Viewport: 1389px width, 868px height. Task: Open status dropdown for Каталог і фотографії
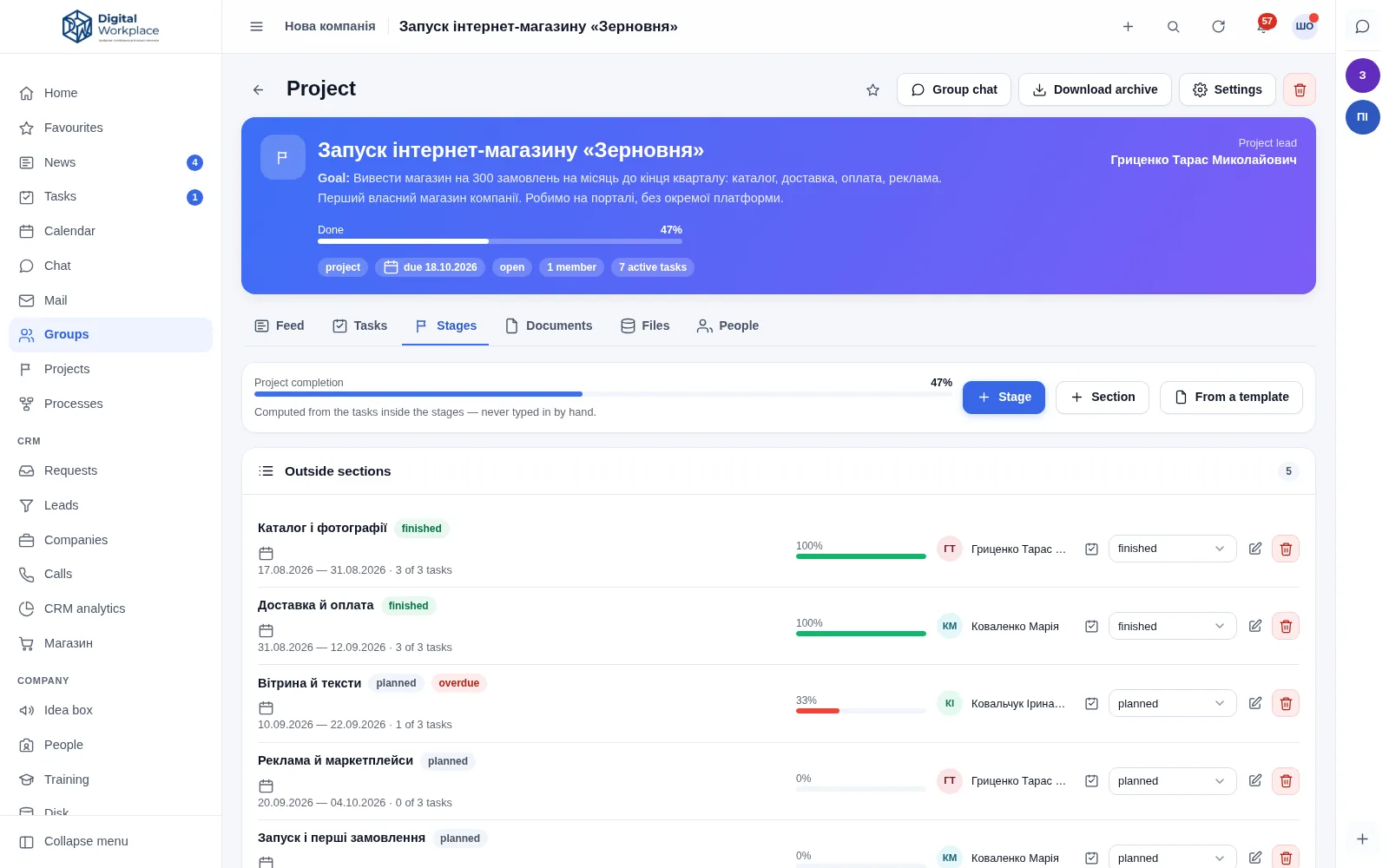pyautogui.click(x=1172, y=549)
